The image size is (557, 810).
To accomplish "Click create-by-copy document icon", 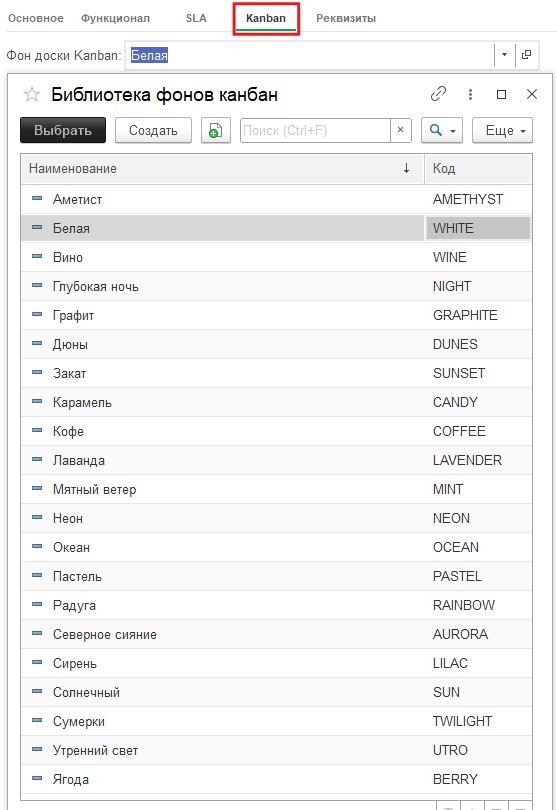I will coord(215,130).
